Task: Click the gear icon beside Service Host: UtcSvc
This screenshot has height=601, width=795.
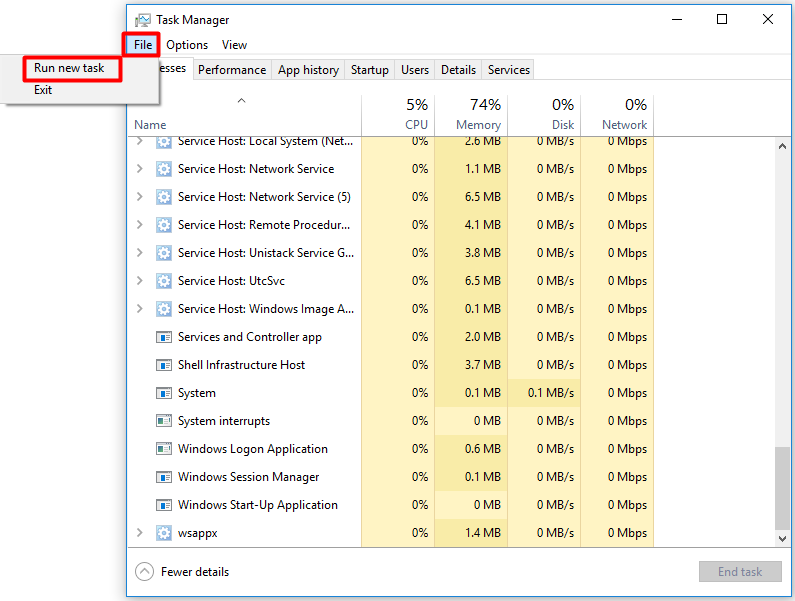Action: pos(163,280)
